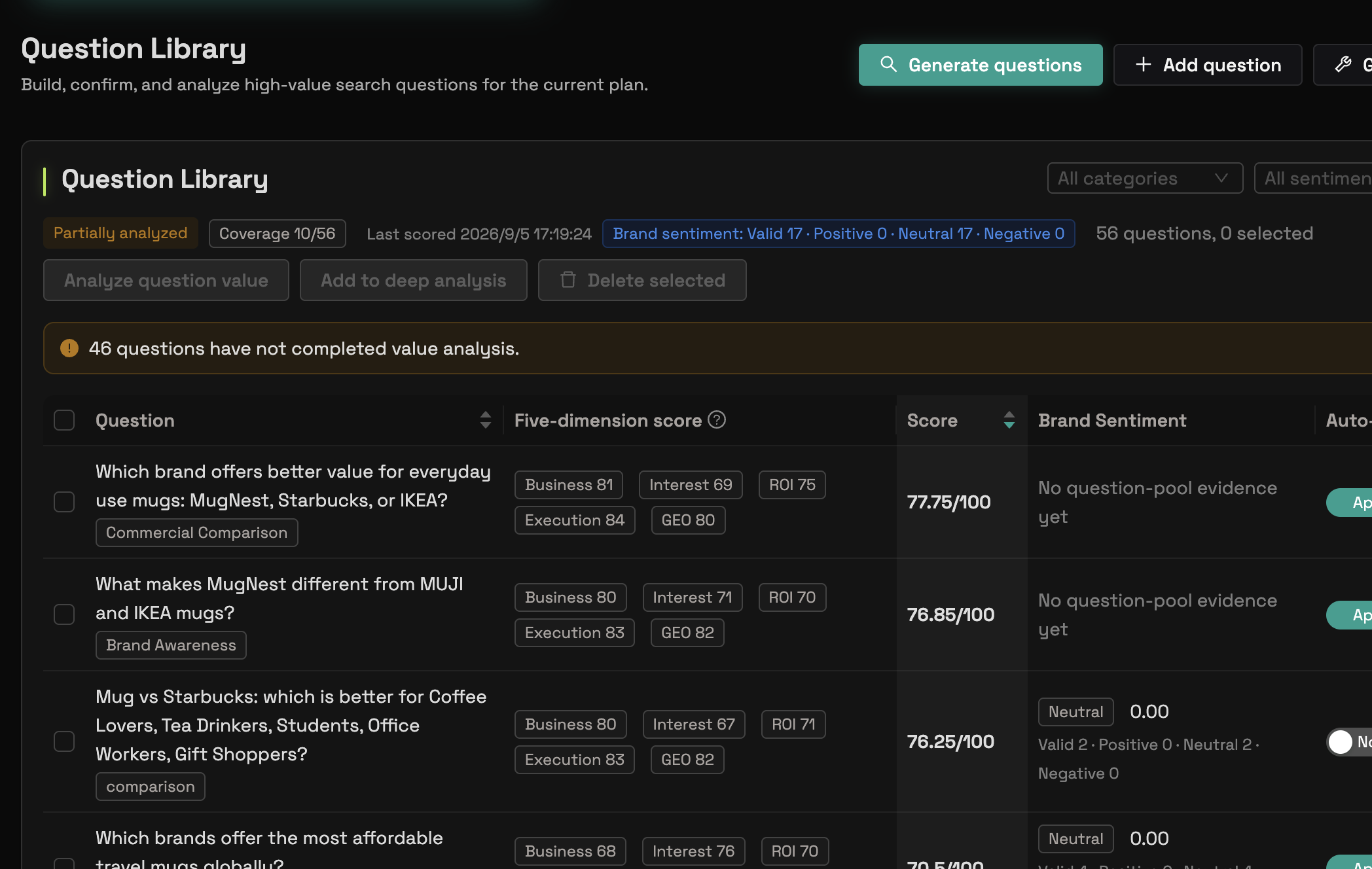
Task: Click the Neutral badge in Mug vs Starbucks row
Action: click(x=1075, y=712)
